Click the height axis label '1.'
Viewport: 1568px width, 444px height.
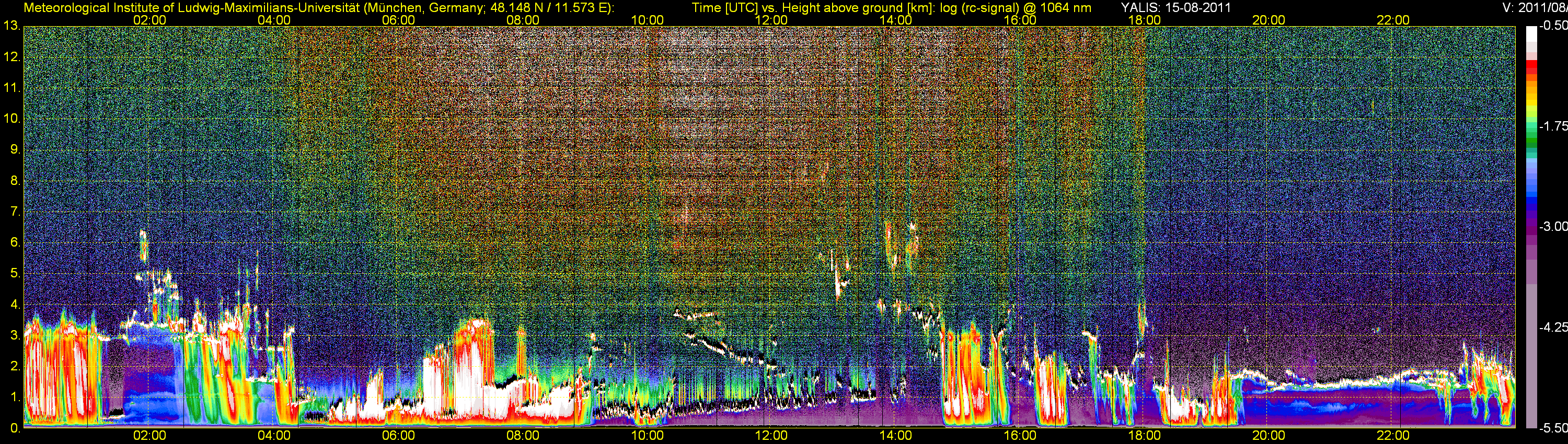pyautogui.click(x=15, y=397)
